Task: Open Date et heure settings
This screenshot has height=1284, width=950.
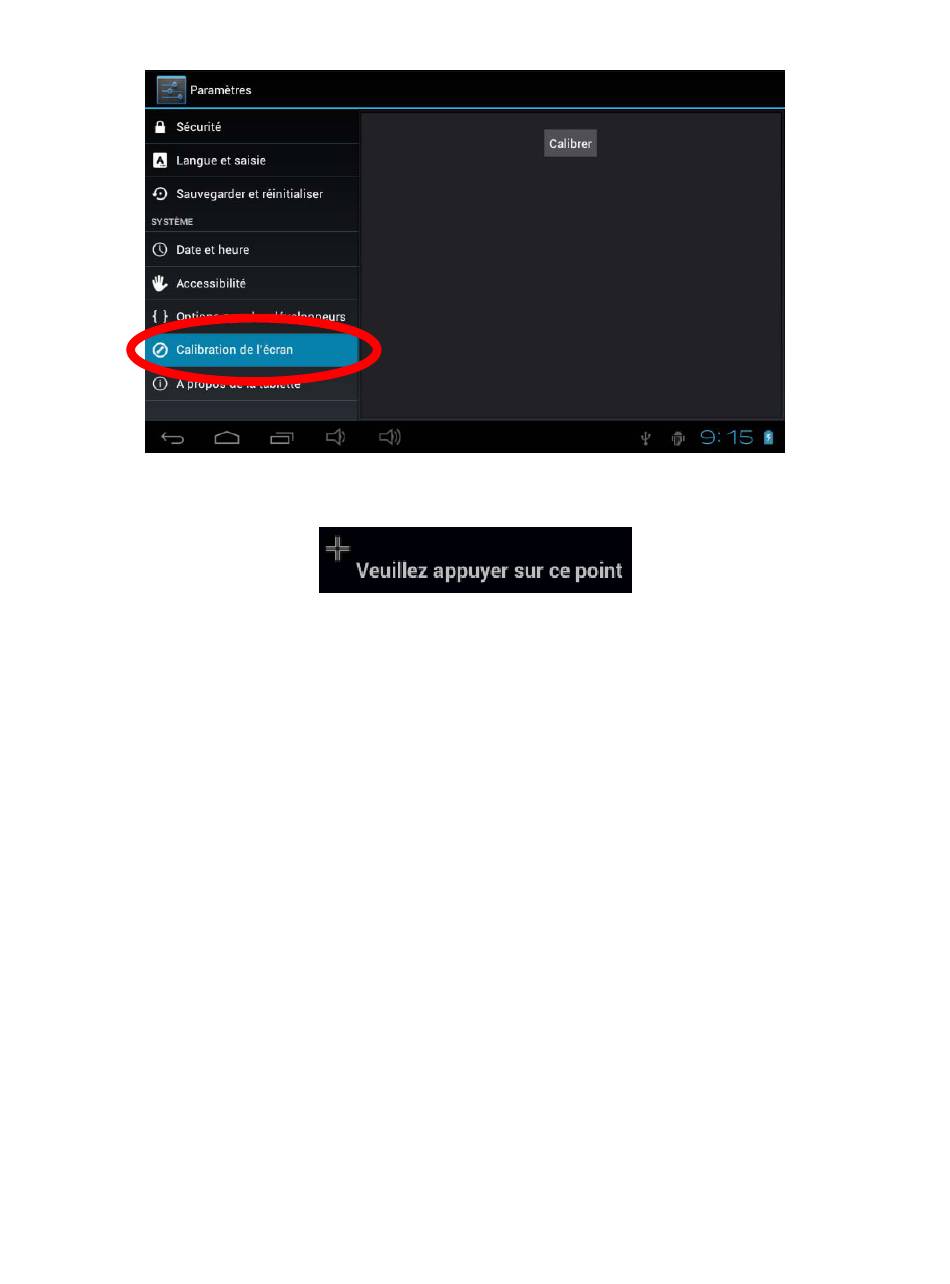Action: (252, 249)
